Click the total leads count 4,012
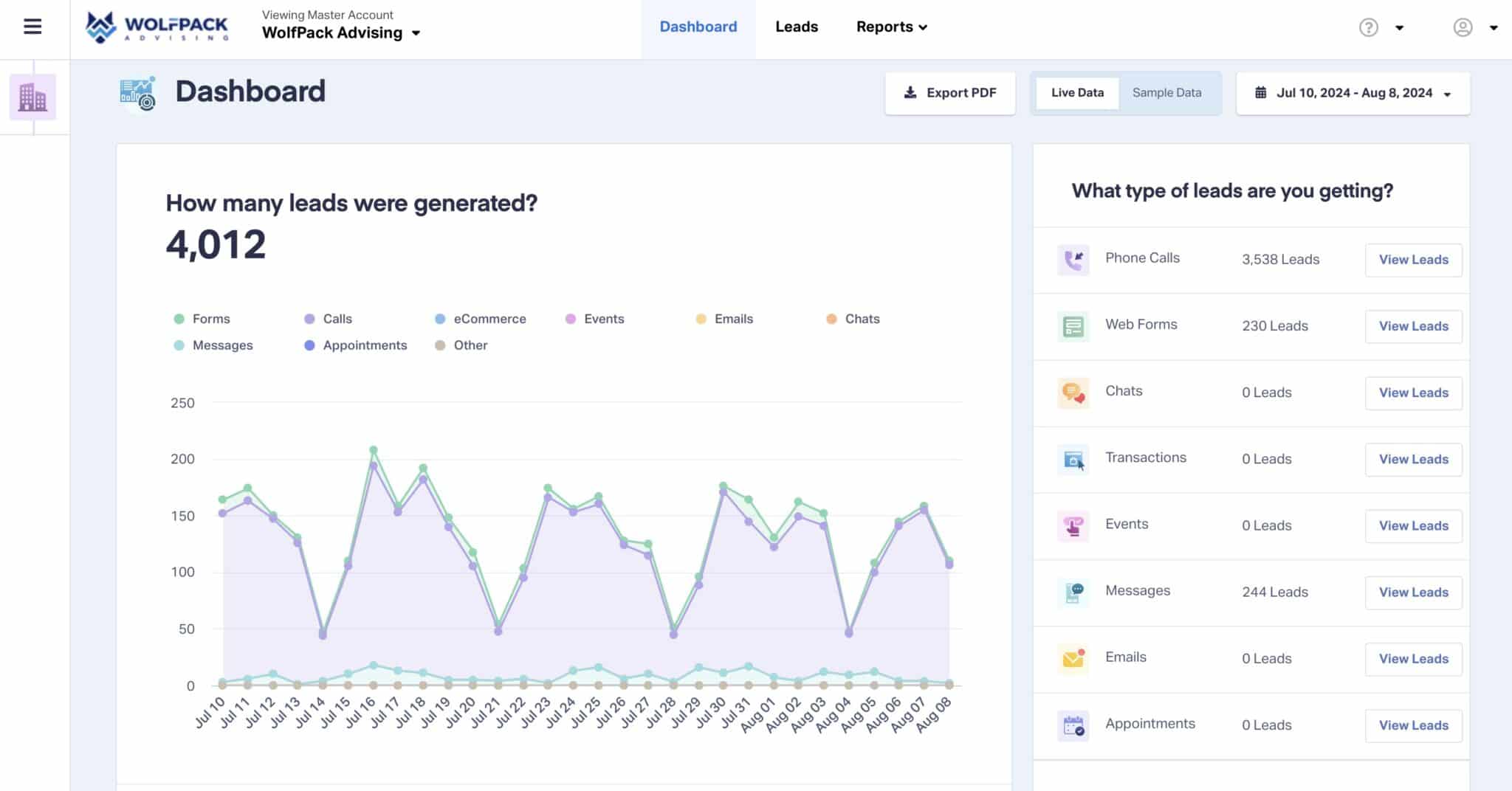This screenshot has width=1512, height=791. (216, 244)
